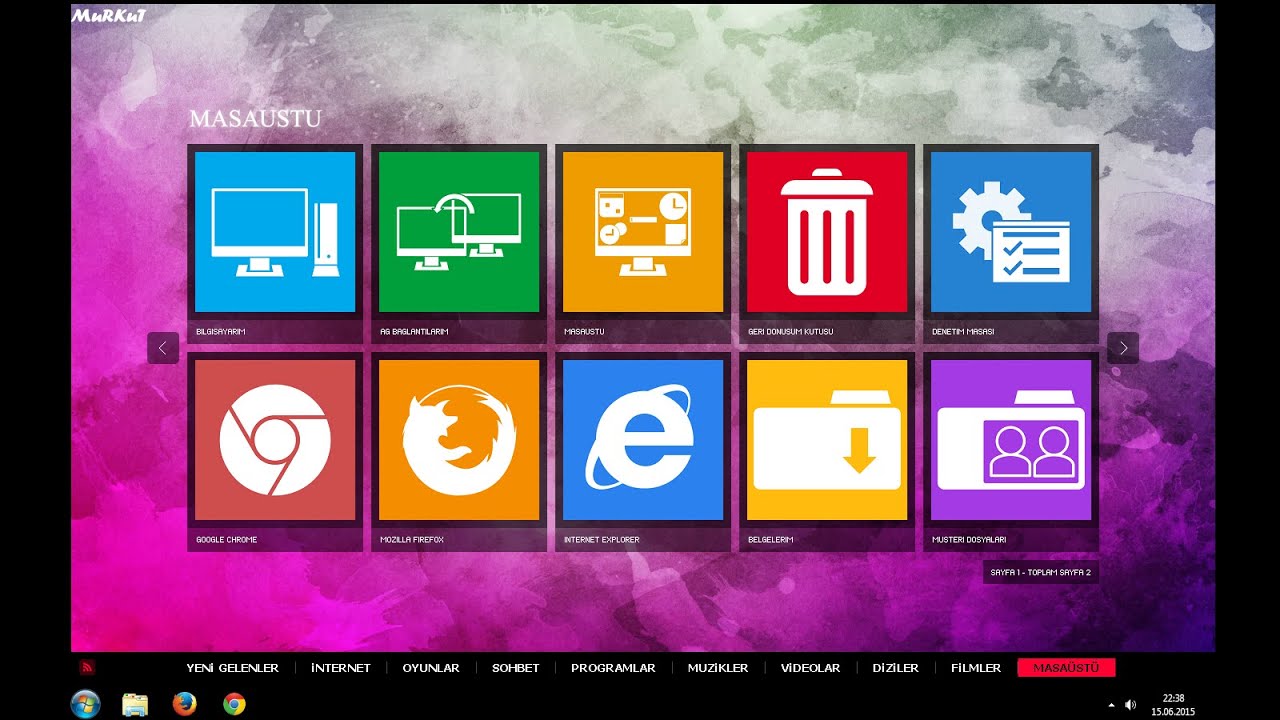Screen dimensions: 1280x720
Task: Select the highlighted Masaüstü tab
Action: coord(1066,668)
